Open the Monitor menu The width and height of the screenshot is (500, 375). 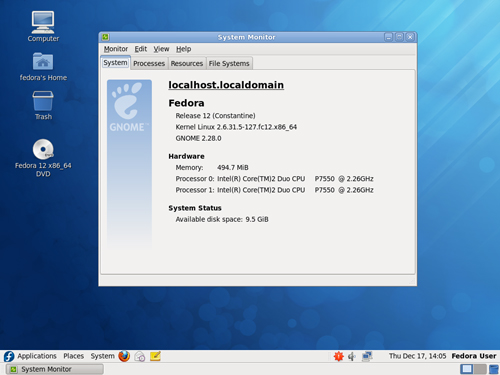click(x=116, y=49)
